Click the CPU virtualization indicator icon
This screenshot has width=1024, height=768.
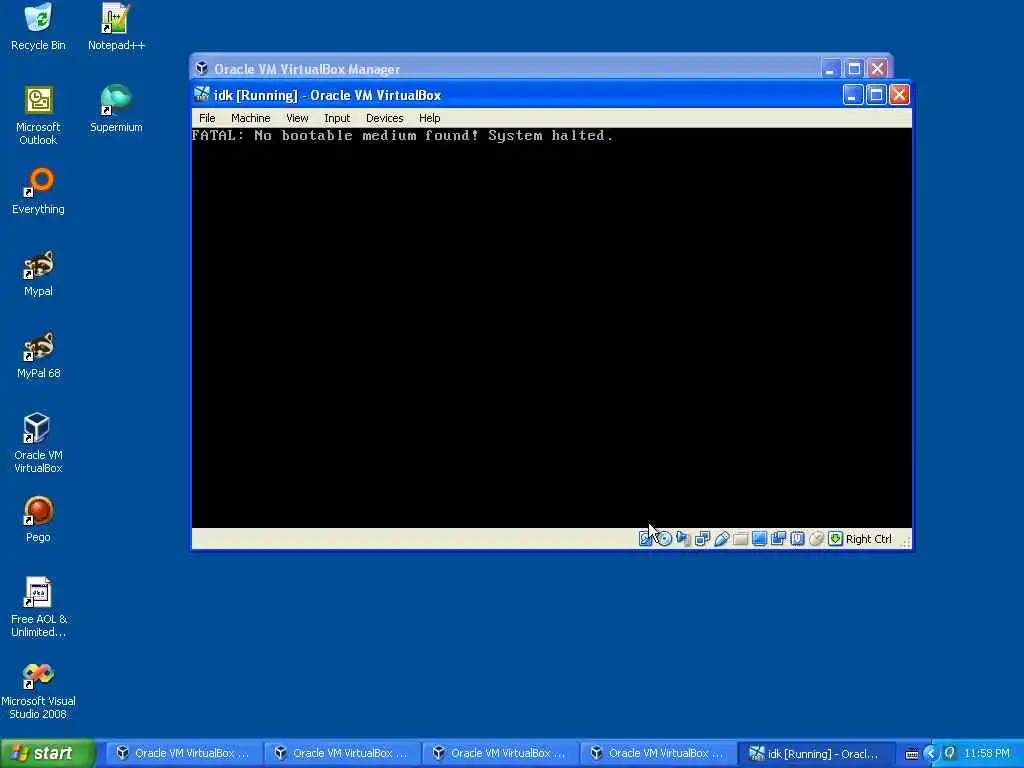[x=797, y=539]
